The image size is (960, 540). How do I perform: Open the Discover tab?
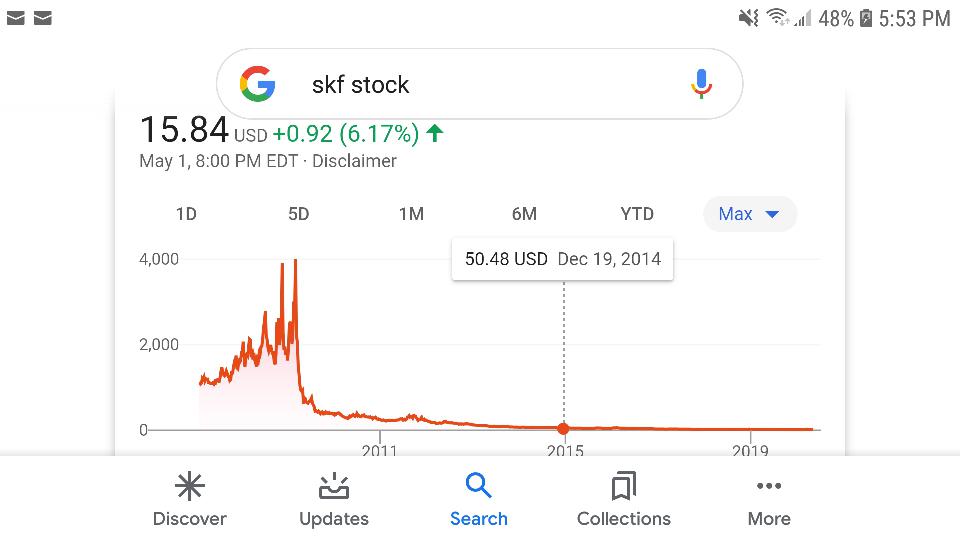click(189, 500)
